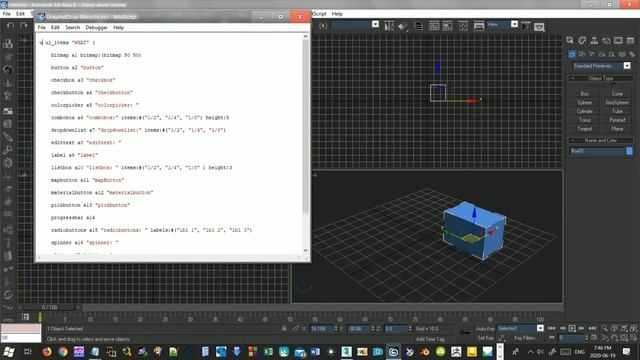640x360 pixels.
Task: Open the Edit menu in MAXScript editor
Action: click(55, 27)
